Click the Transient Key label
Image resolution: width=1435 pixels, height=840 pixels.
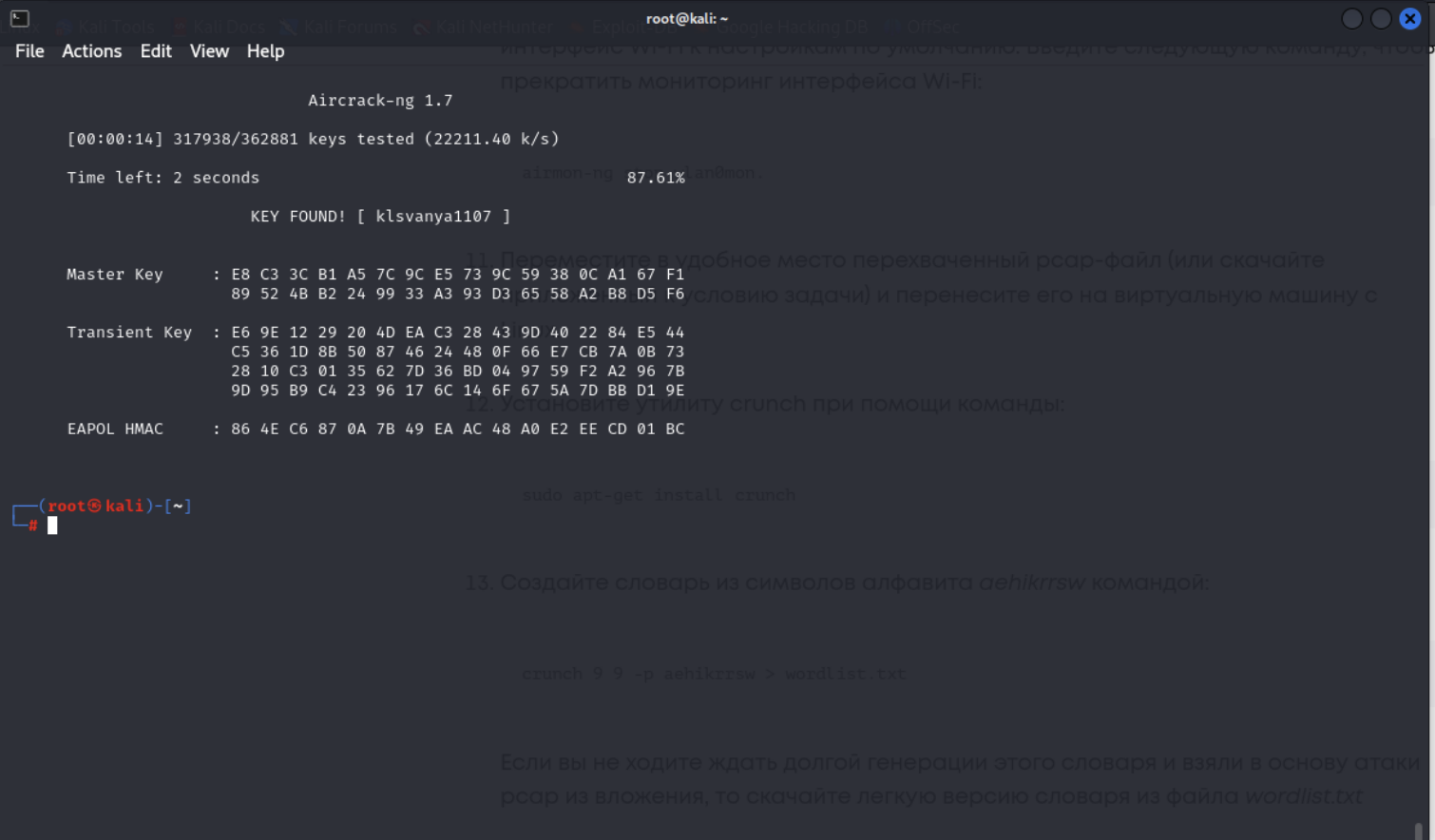(128, 333)
